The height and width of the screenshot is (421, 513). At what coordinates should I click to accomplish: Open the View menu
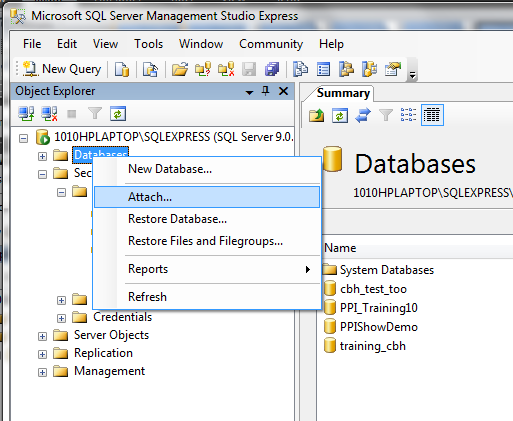pos(105,44)
